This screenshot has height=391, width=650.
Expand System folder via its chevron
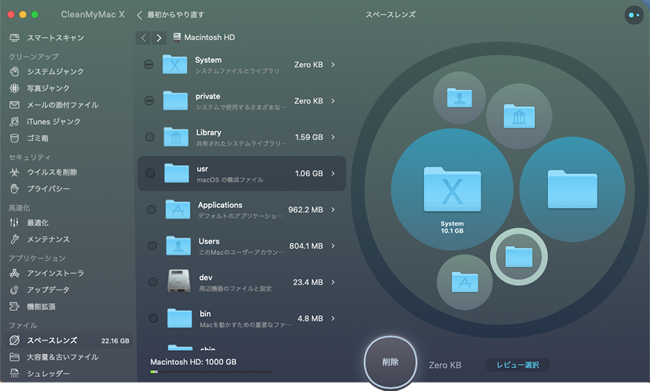[333, 65]
